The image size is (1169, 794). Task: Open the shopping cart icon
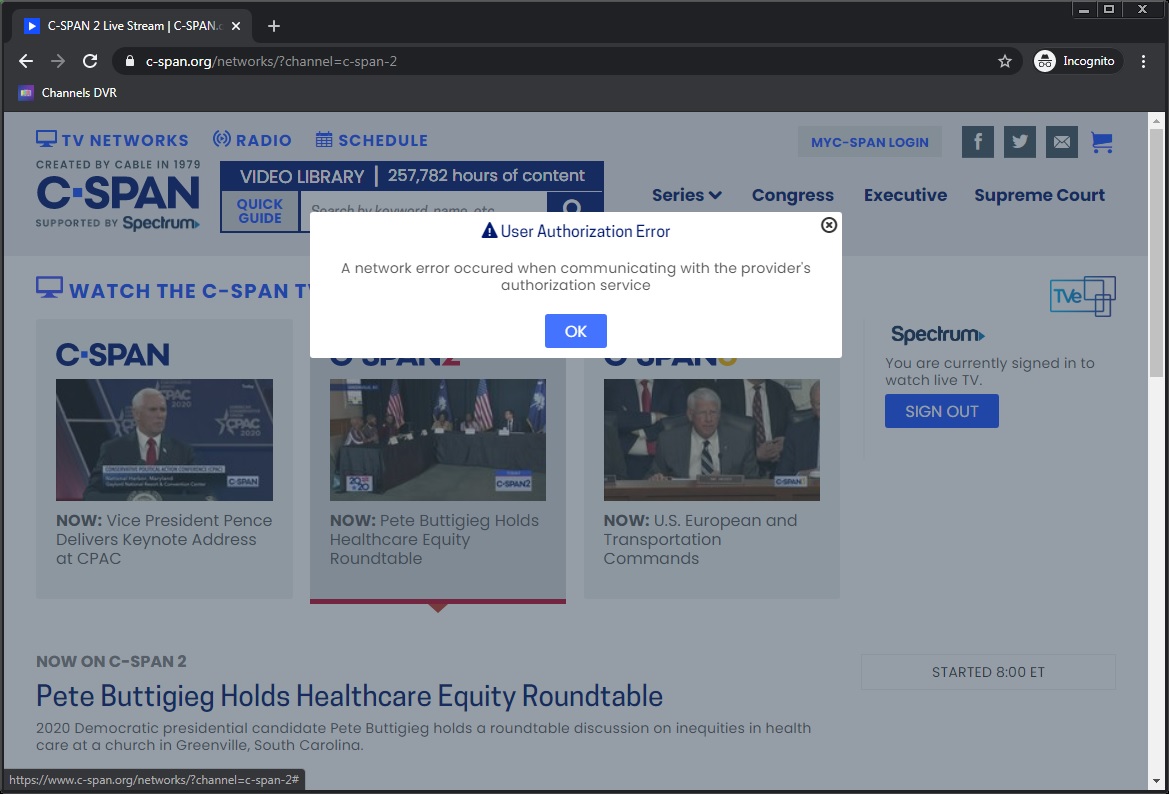tap(1102, 142)
